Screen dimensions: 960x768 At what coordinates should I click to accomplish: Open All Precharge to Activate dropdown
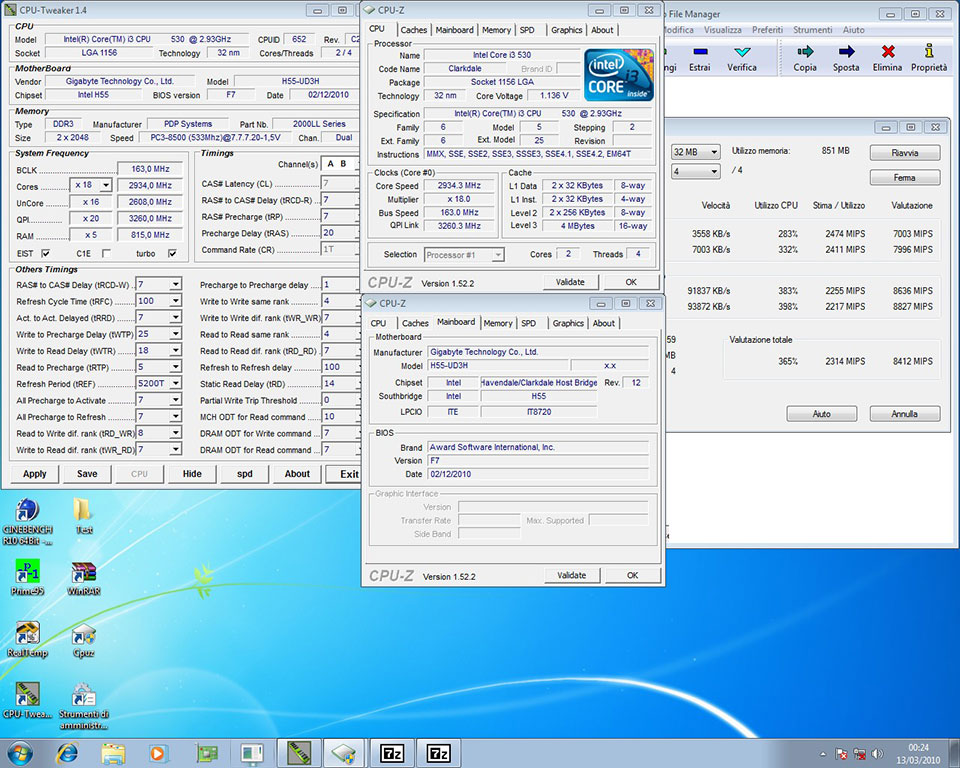click(176, 400)
